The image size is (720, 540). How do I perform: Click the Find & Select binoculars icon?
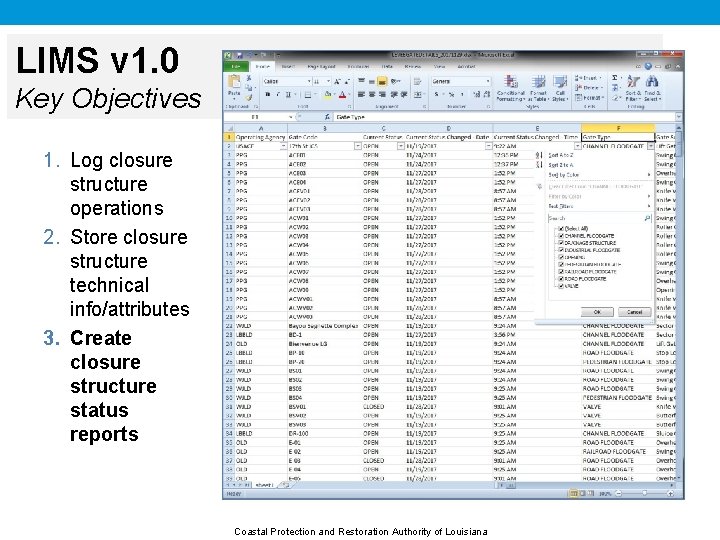coord(652,82)
